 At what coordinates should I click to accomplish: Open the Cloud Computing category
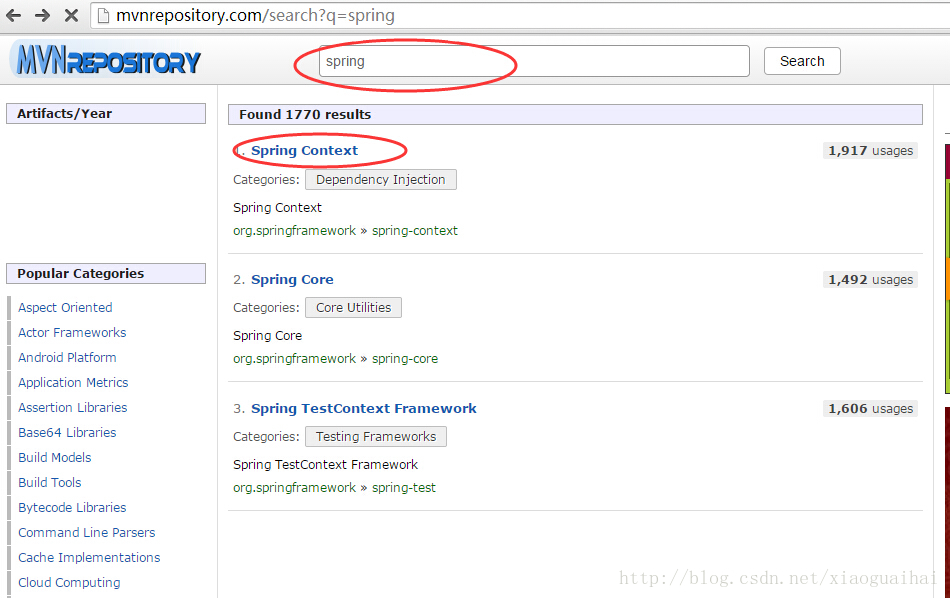tap(69, 582)
